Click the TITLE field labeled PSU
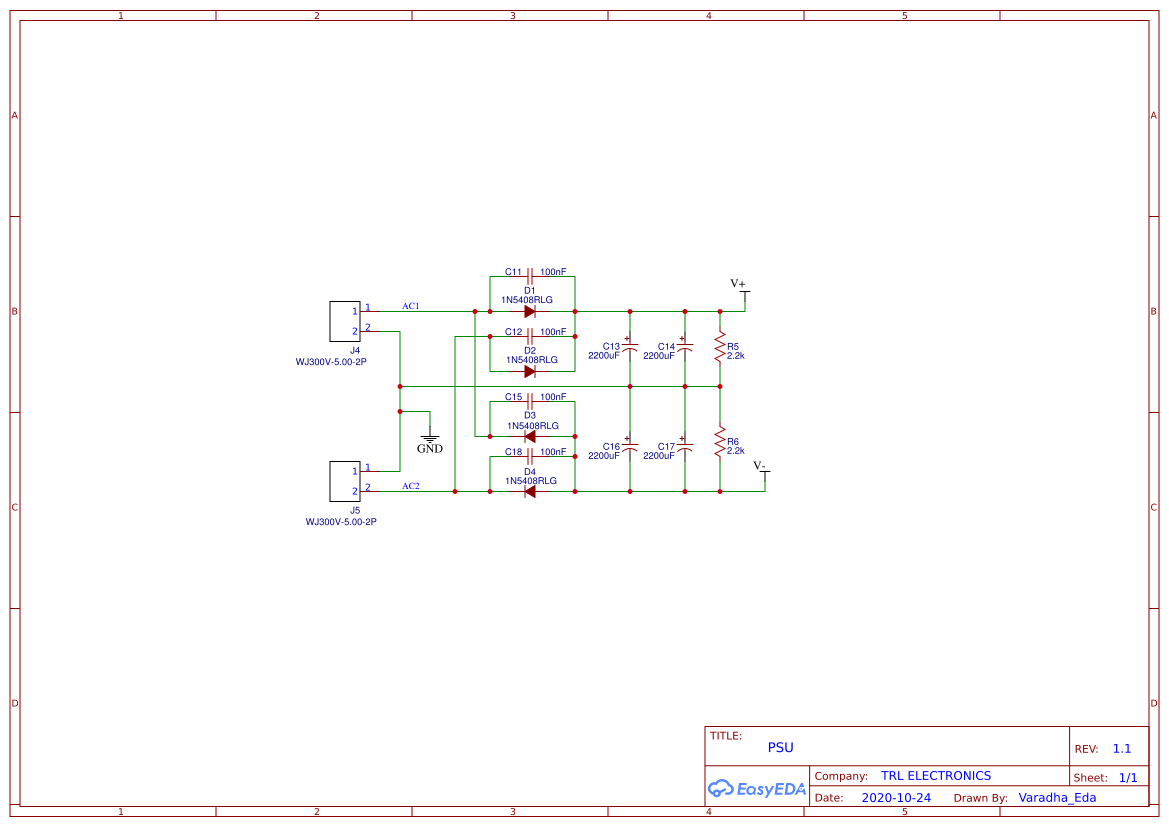Screen dimensions: 1169x827 pyautogui.click(x=779, y=747)
